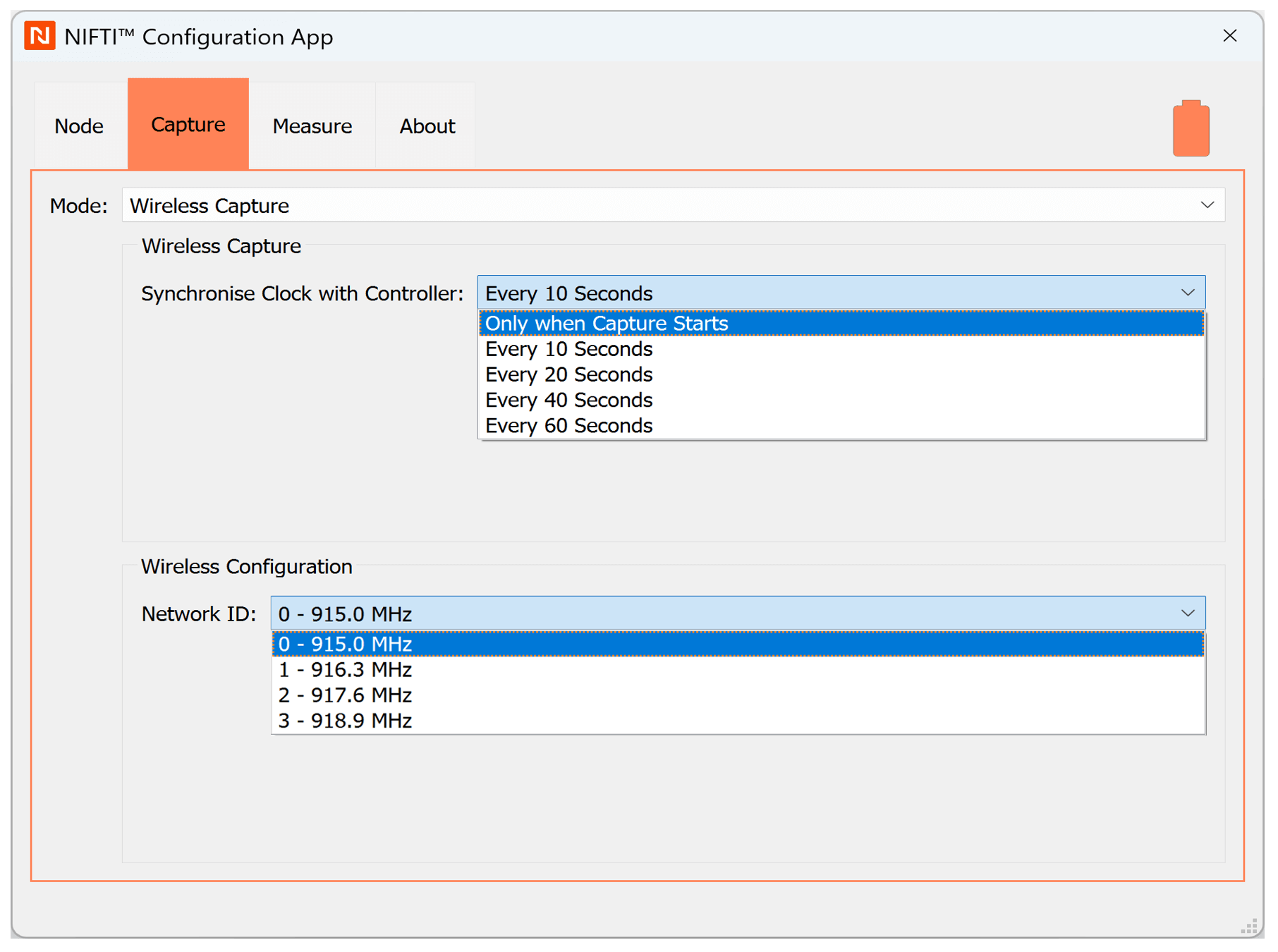
Task: Click the orange battery status icon
Action: point(1191,128)
